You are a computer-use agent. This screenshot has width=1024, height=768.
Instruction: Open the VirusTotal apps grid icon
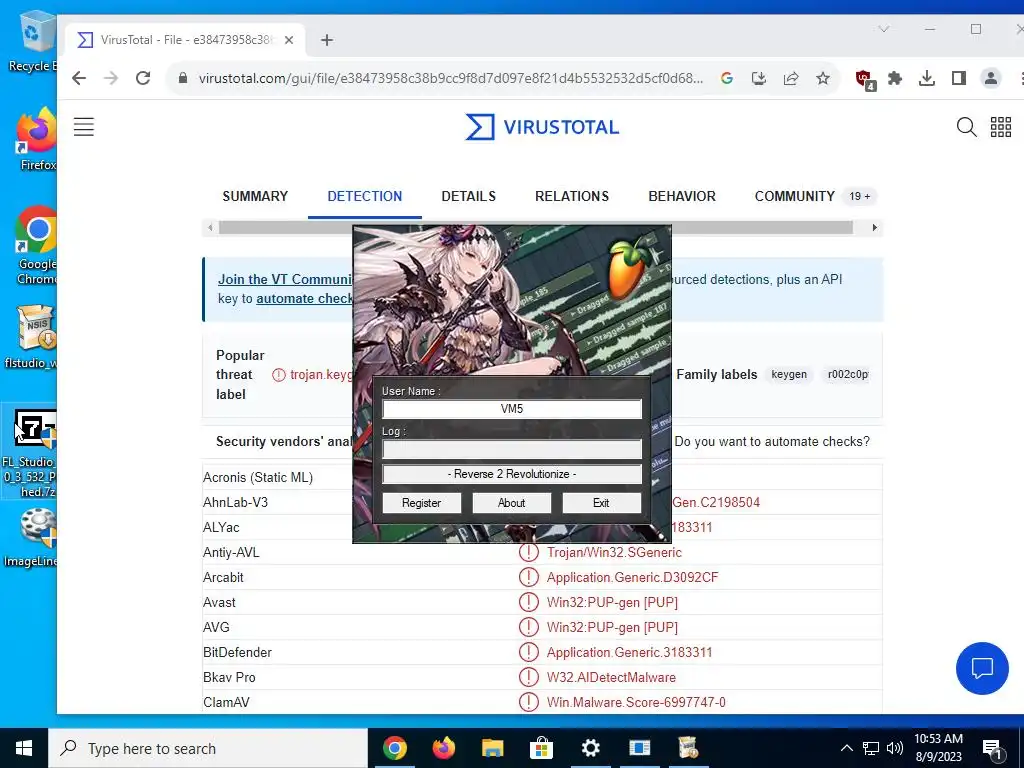tap(1000, 127)
